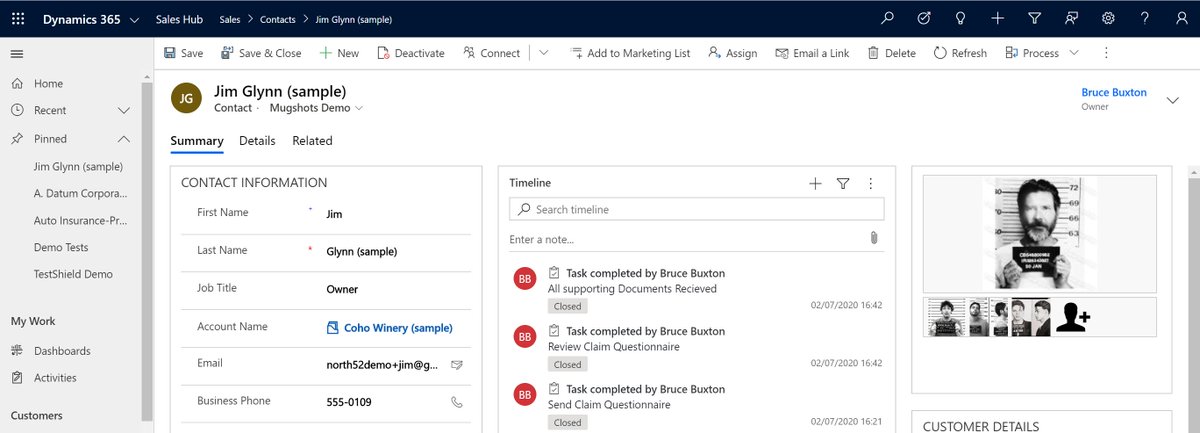1200x433 pixels.
Task: Assign the record to another user
Action: pyautogui.click(x=732, y=54)
